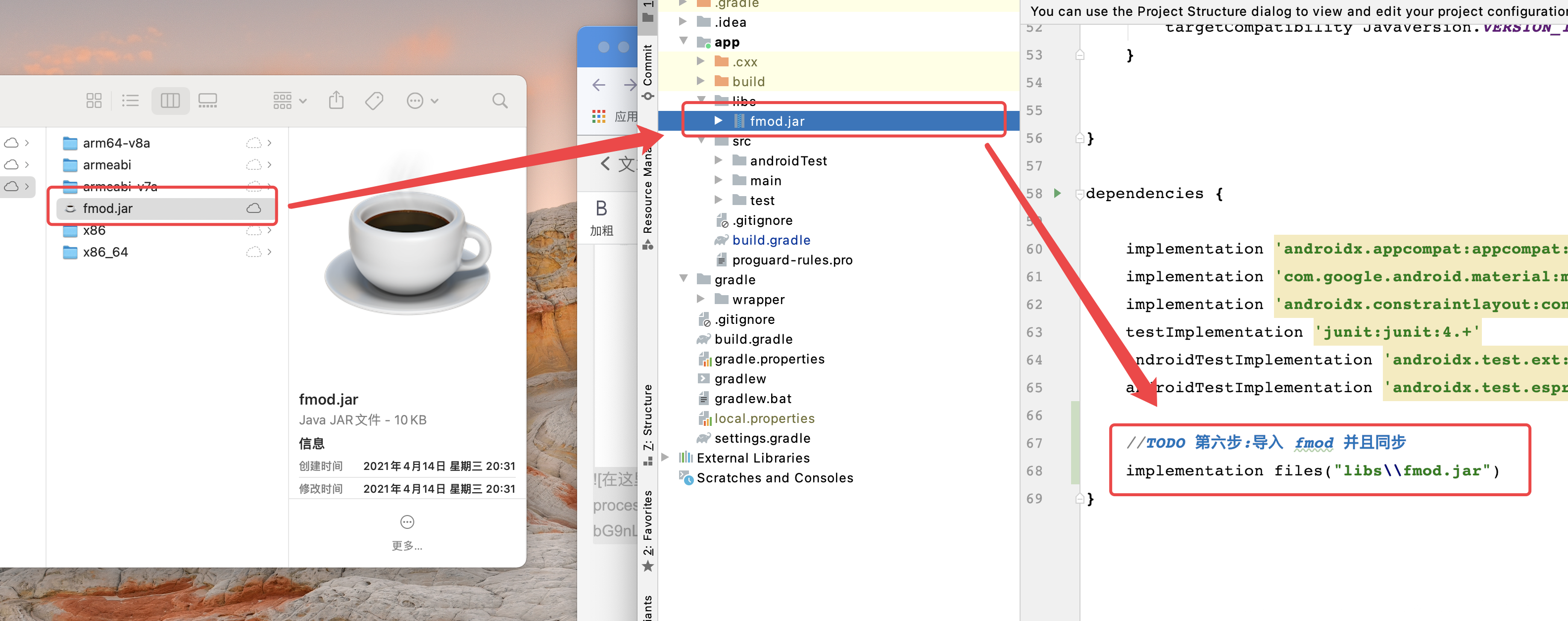Select fmod.jar in Finder list
This screenshot has height=621, width=1568.
point(108,209)
